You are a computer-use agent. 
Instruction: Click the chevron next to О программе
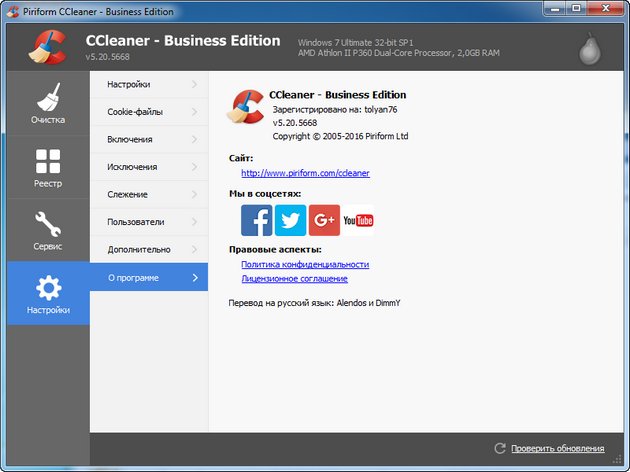[195, 278]
